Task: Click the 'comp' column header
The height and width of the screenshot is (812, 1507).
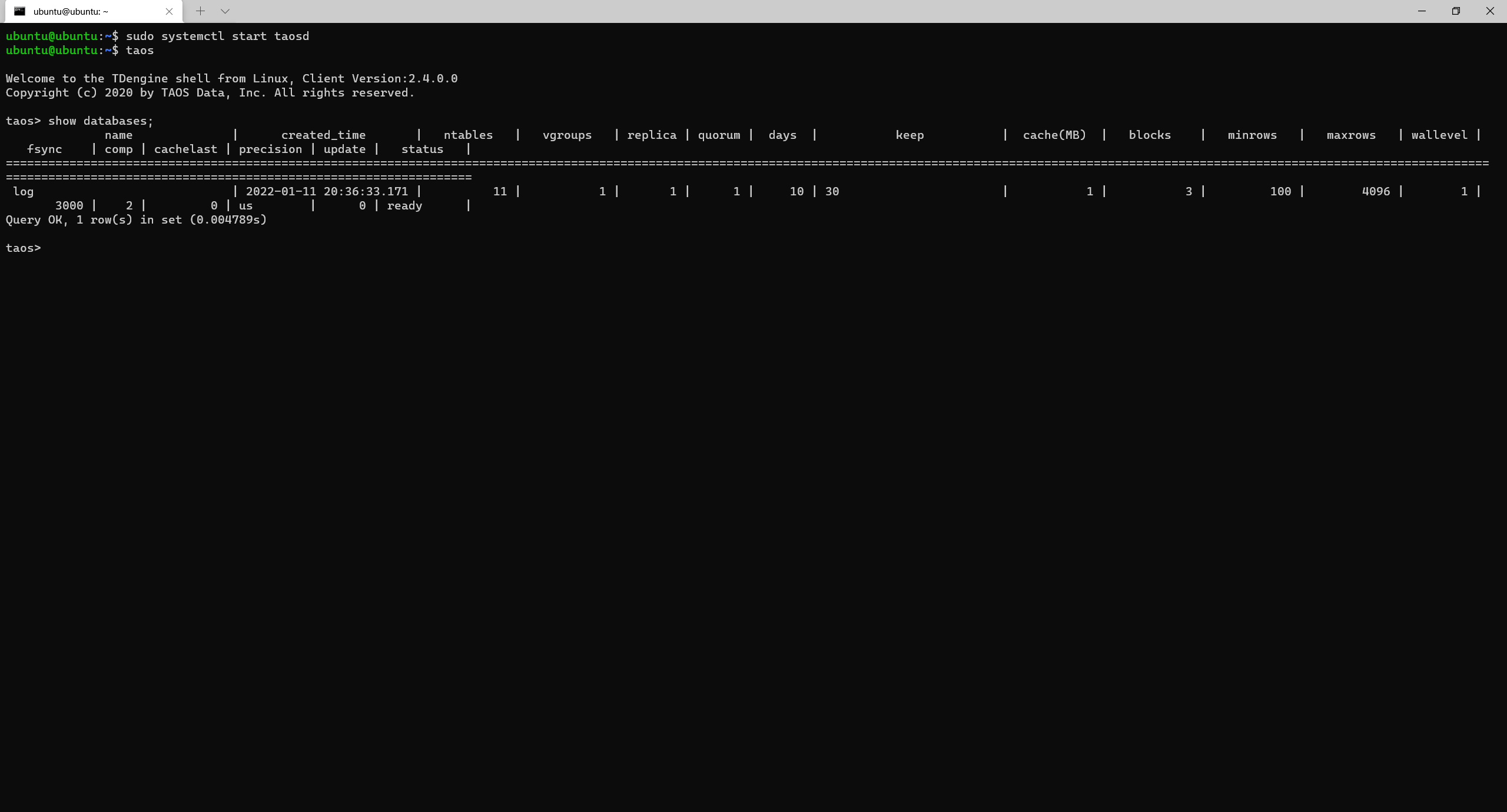Action: (118, 149)
